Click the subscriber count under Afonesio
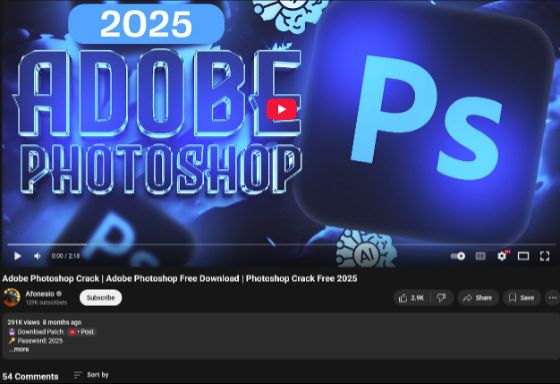The width and height of the screenshot is (560, 384). [x=46, y=303]
